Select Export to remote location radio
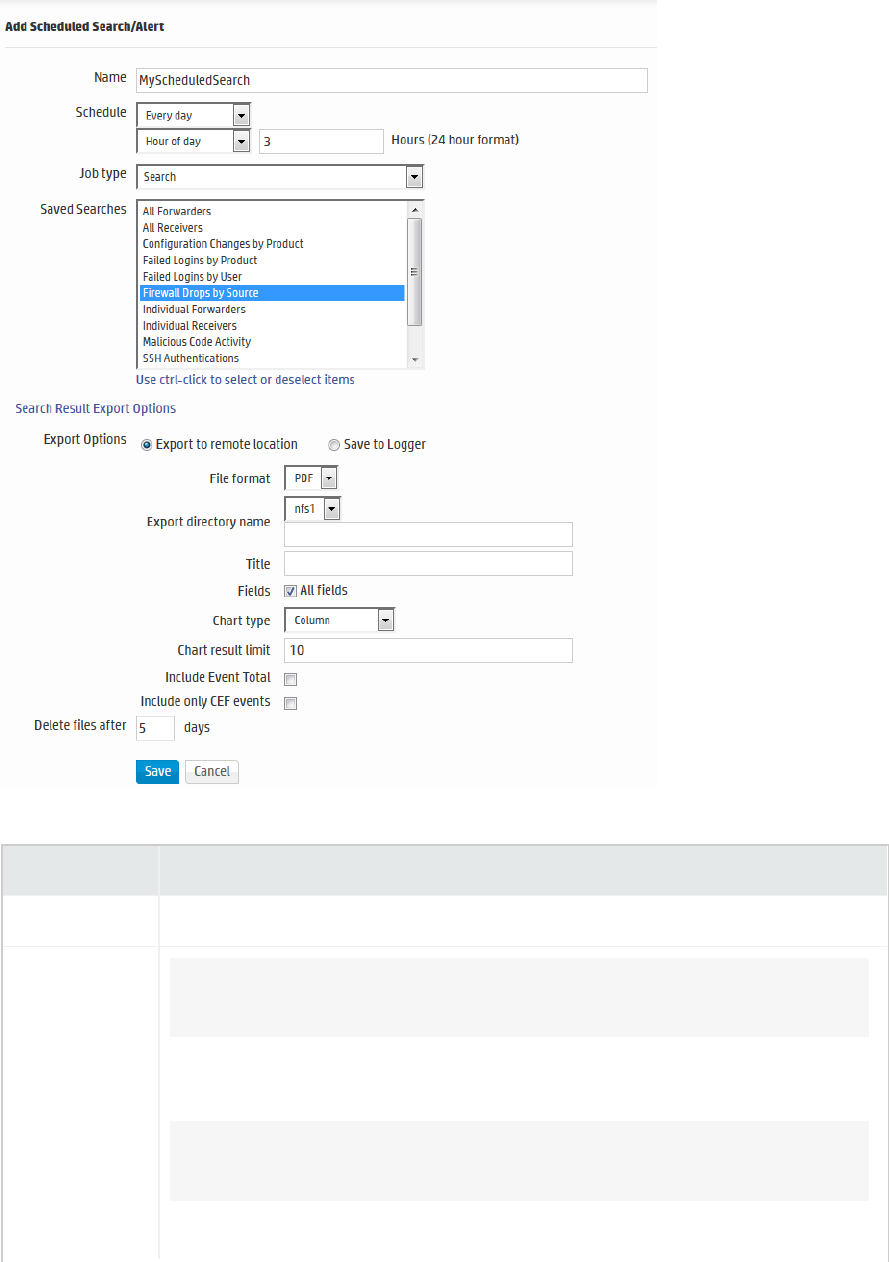 tap(147, 445)
